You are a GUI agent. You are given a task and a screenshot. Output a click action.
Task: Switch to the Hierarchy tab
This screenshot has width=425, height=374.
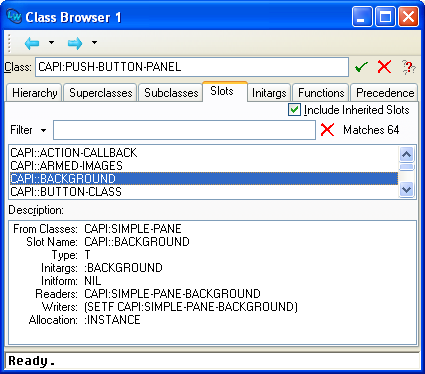[35, 93]
